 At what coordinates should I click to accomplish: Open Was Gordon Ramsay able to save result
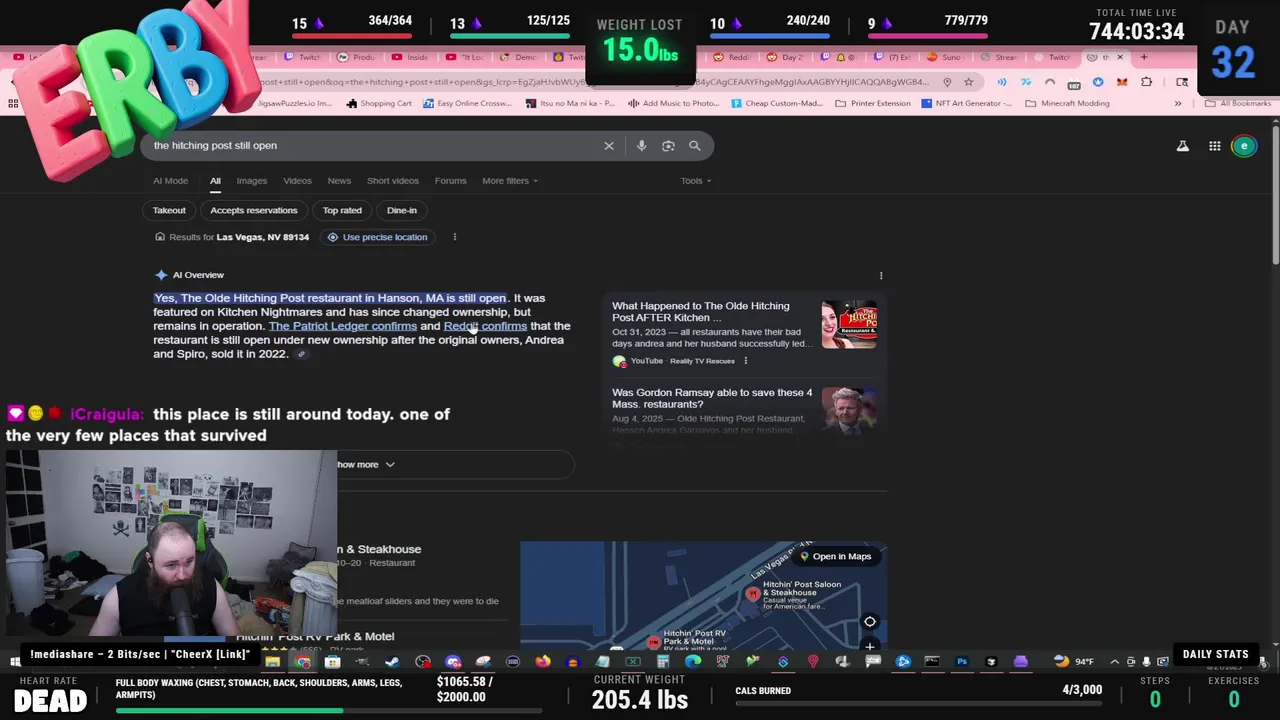[712, 398]
